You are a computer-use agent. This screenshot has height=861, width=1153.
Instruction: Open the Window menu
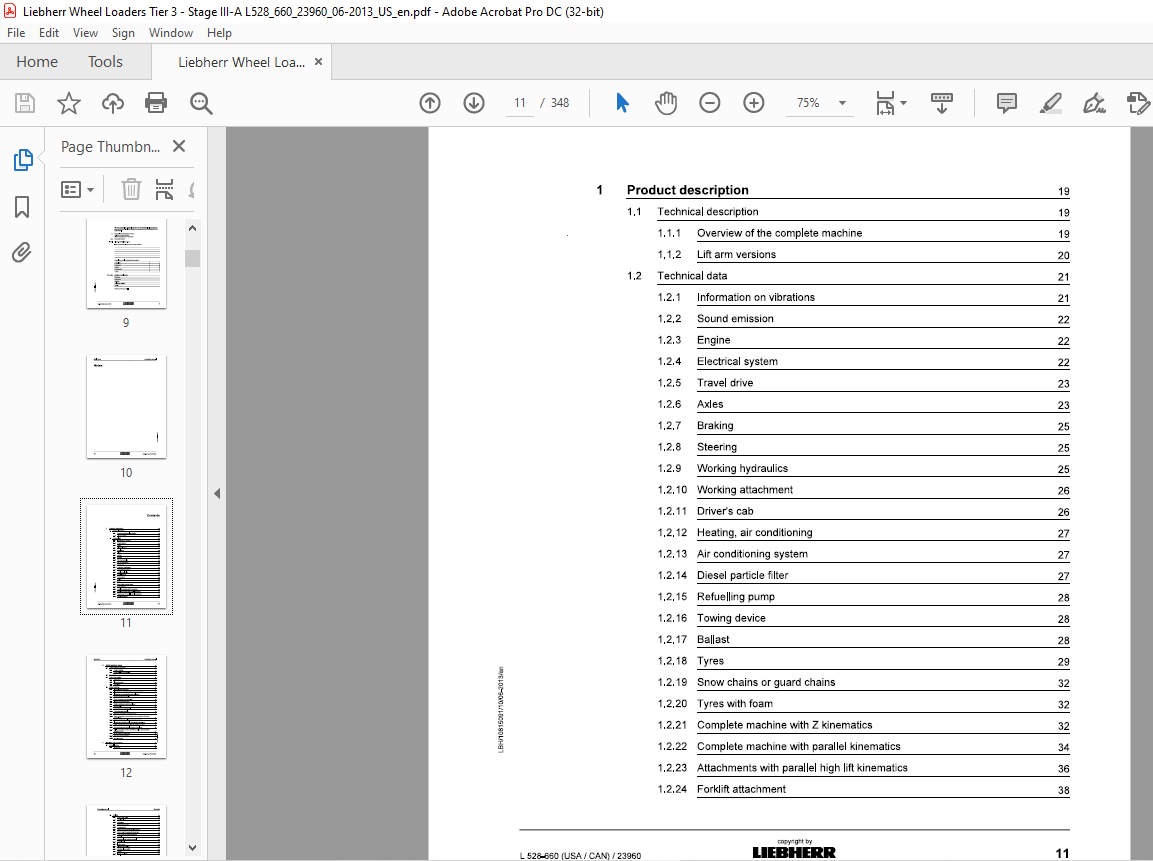(x=171, y=33)
